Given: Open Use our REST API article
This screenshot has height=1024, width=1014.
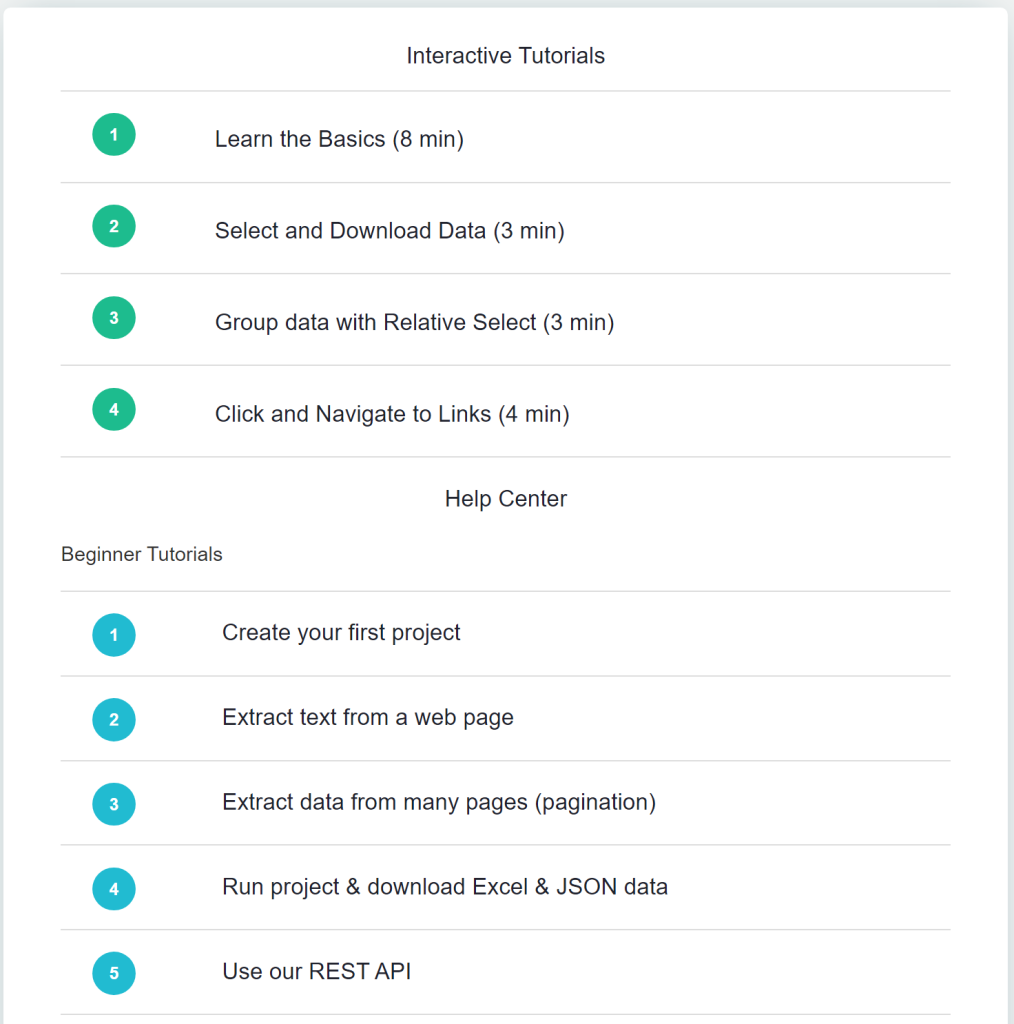Looking at the screenshot, I should (317, 971).
